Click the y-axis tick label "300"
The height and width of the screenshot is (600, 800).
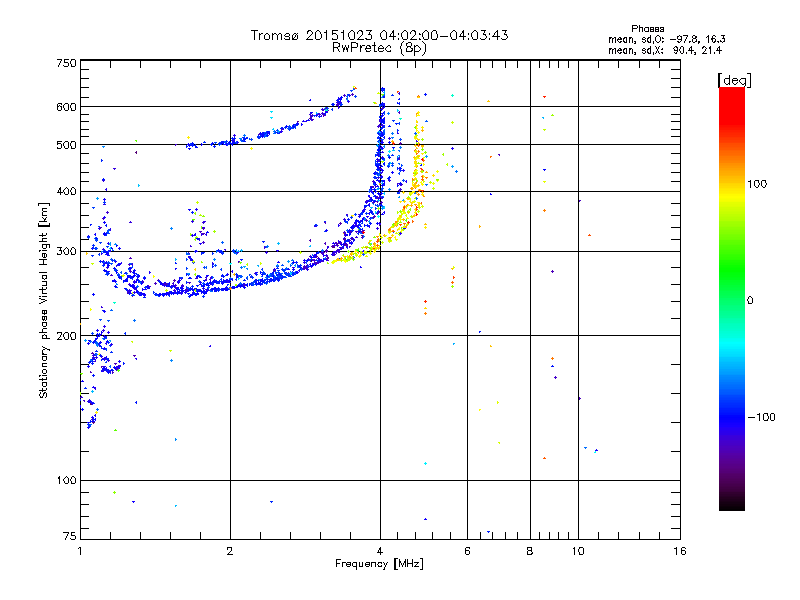[66, 252]
